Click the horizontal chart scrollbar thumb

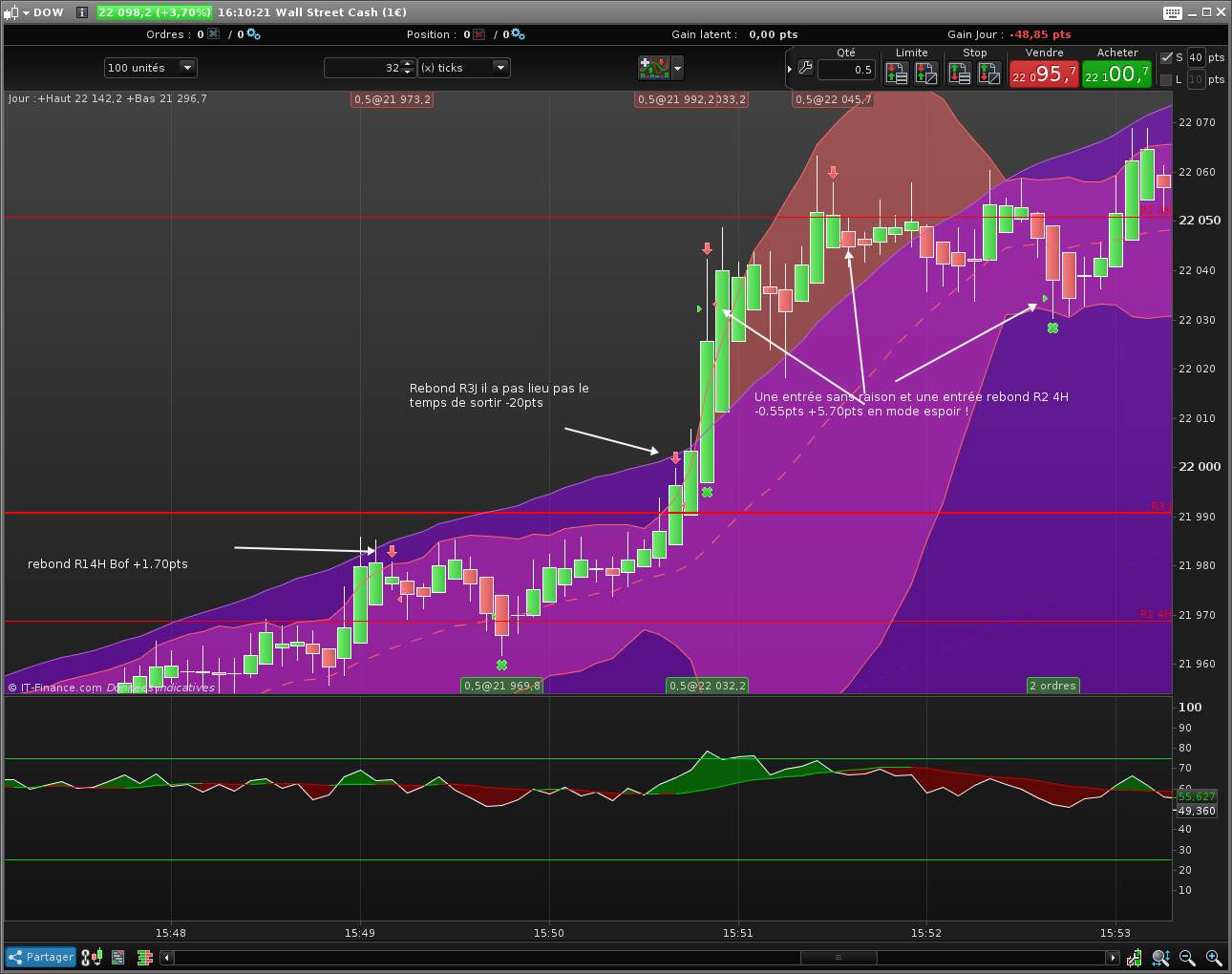click(839, 957)
